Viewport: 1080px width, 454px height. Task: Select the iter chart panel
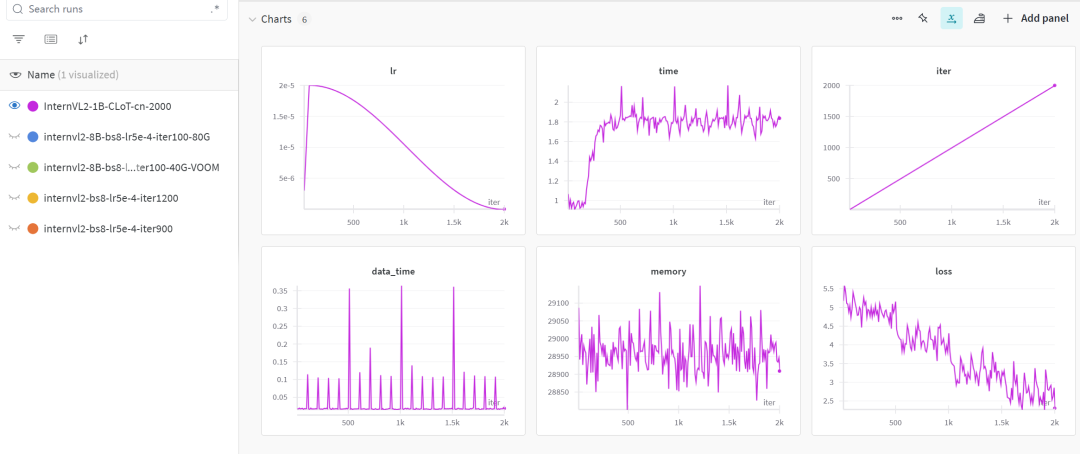pos(944,141)
